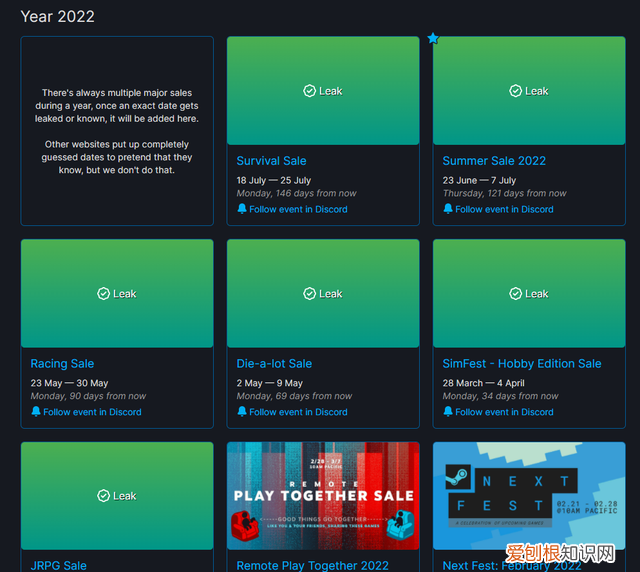Click the bell icon under Summer Sale 2022

[448, 209]
